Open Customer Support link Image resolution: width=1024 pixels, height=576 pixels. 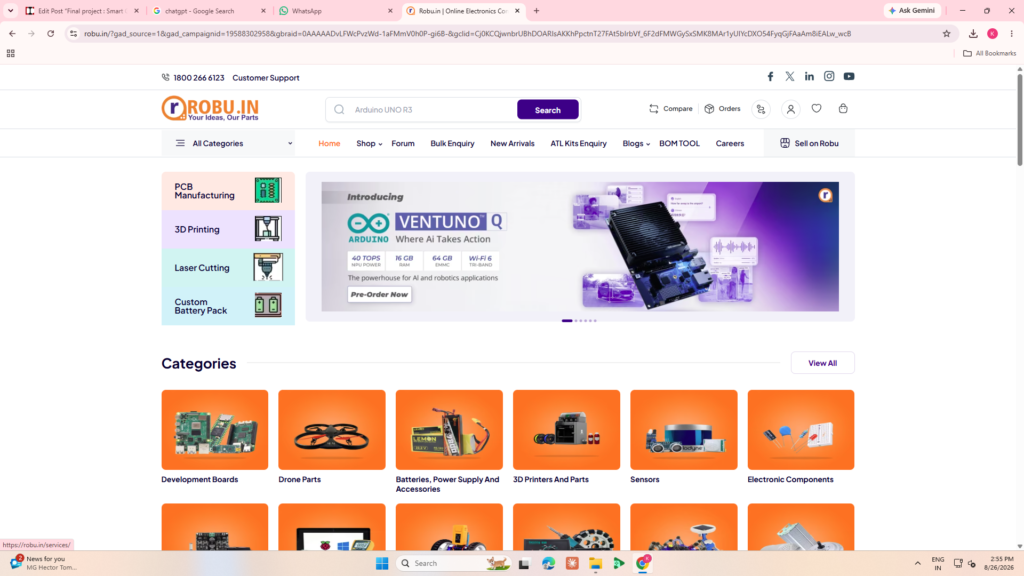[266, 78]
